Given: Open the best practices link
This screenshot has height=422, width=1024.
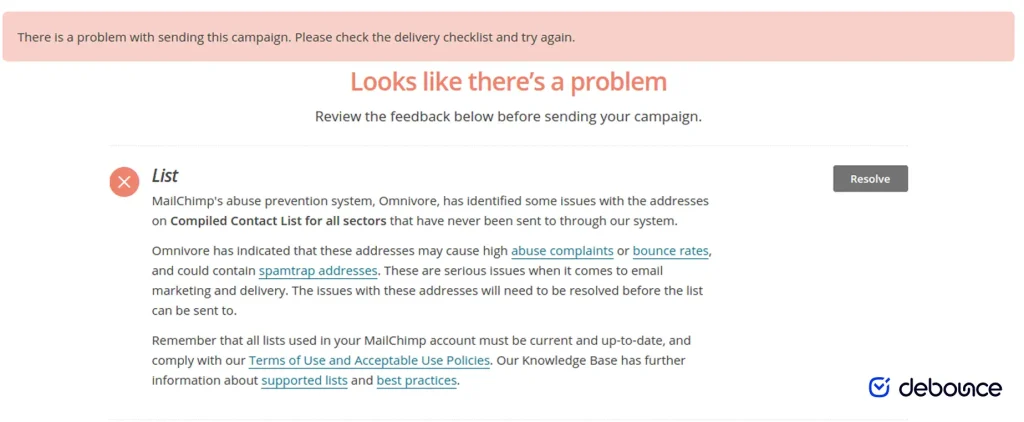Looking at the screenshot, I should (x=417, y=381).
